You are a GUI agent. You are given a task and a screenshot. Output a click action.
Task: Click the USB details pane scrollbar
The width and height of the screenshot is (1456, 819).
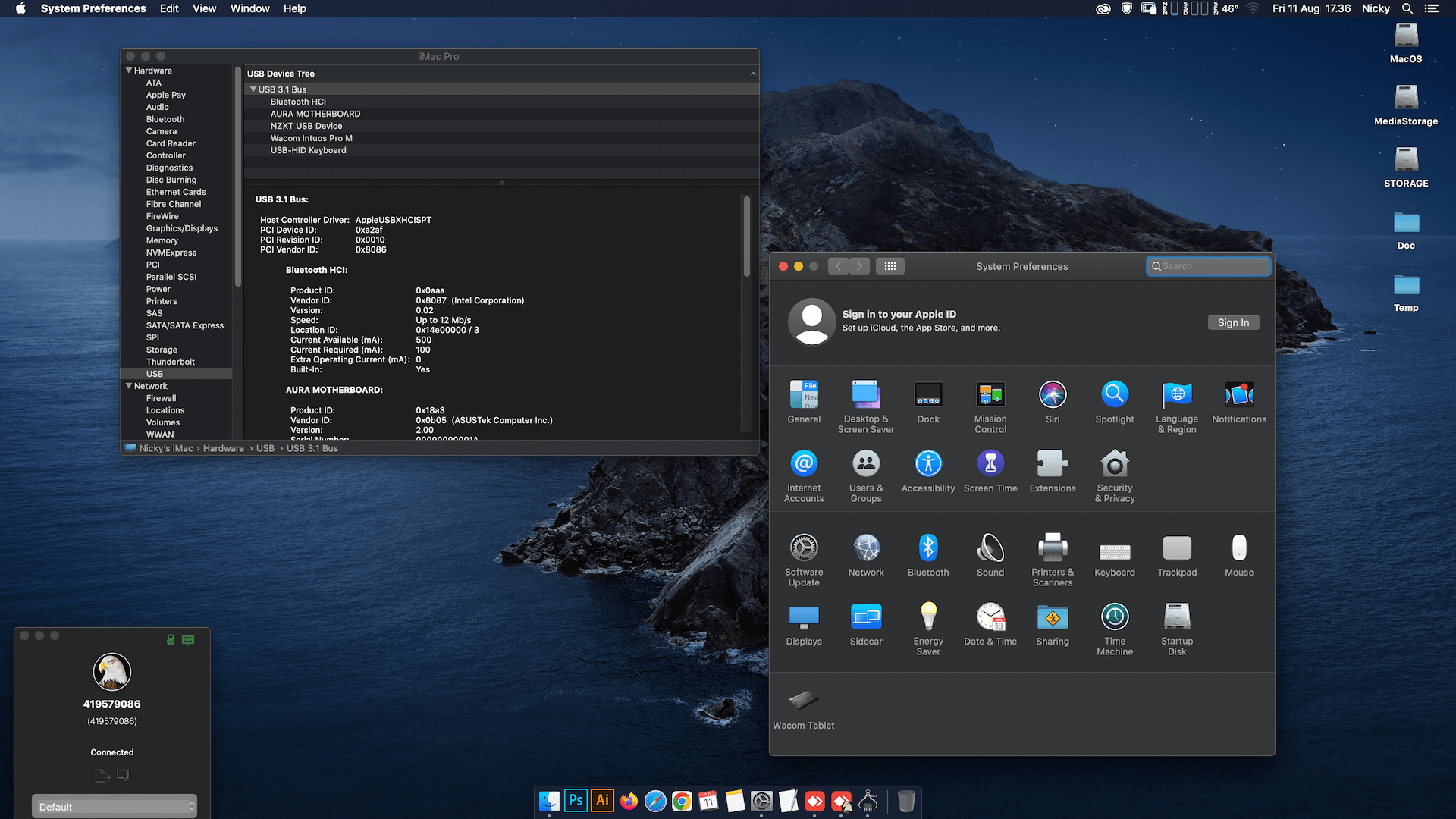point(746,237)
